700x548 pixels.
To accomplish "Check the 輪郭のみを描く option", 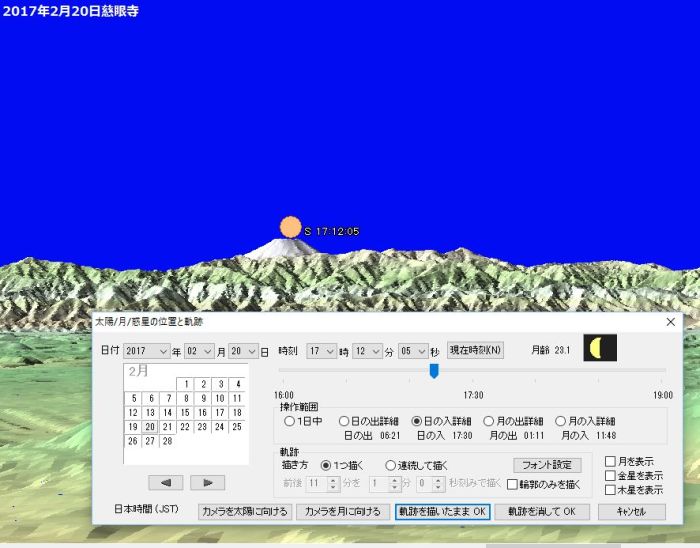I will (x=513, y=484).
